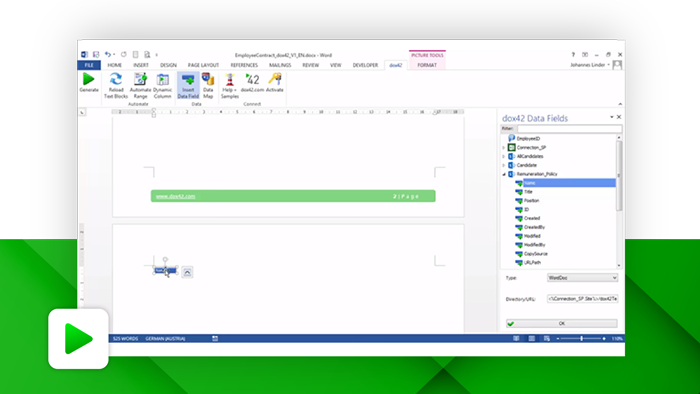The width and height of the screenshot is (700, 394).
Task: Collapse the ribbon with the caret
Action: point(620,104)
